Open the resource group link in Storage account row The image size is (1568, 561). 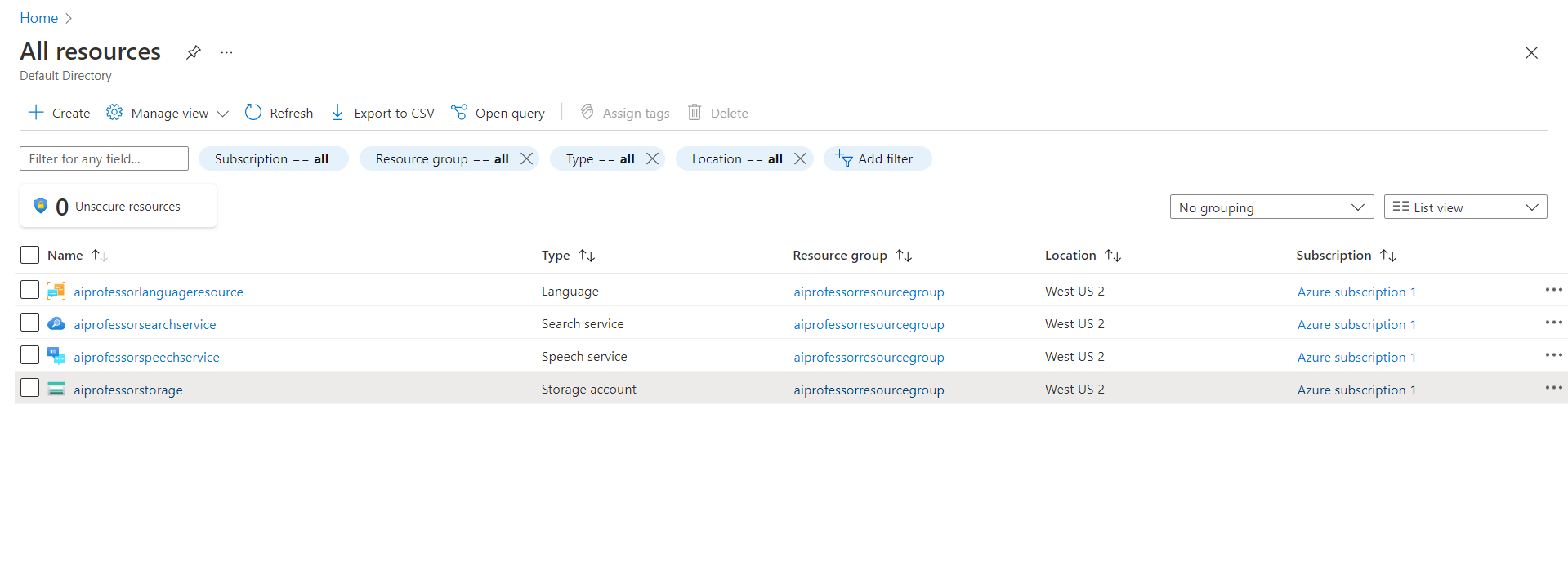click(x=869, y=390)
